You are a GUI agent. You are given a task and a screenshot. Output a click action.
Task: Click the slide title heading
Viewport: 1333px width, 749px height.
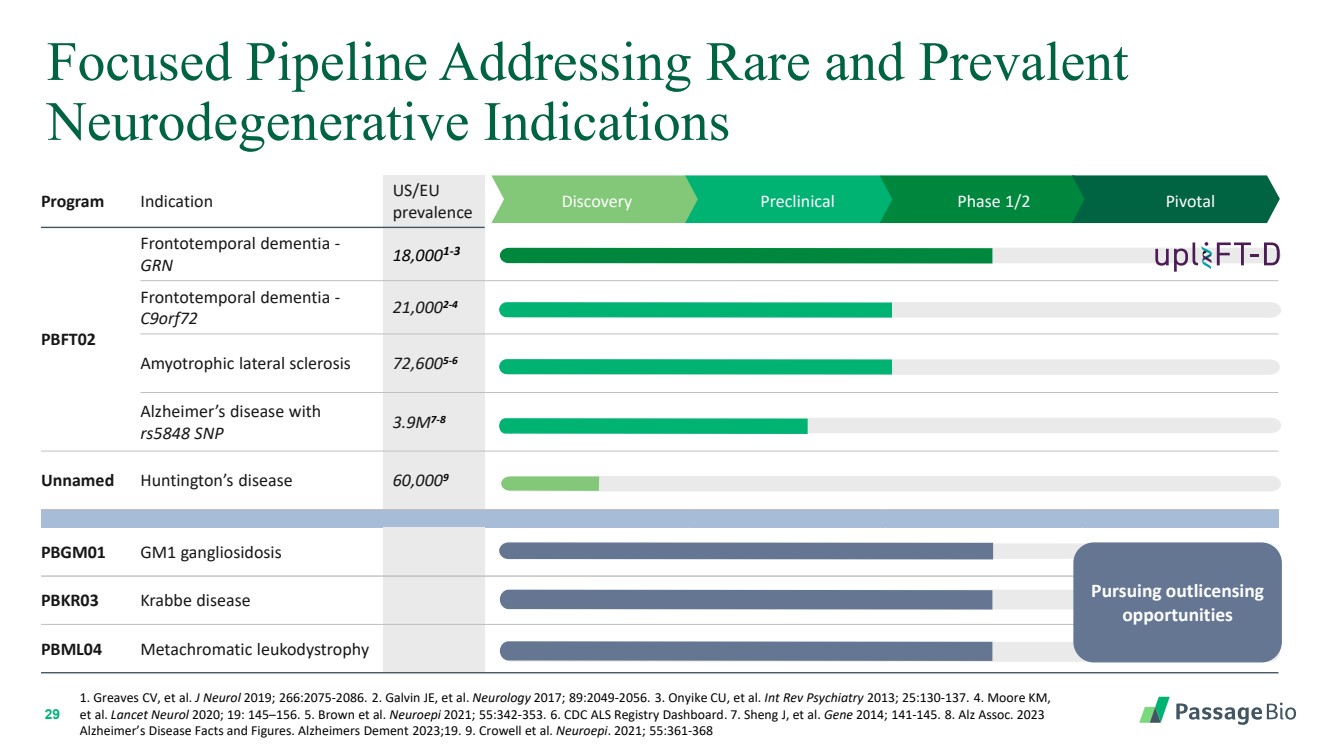(586, 93)
